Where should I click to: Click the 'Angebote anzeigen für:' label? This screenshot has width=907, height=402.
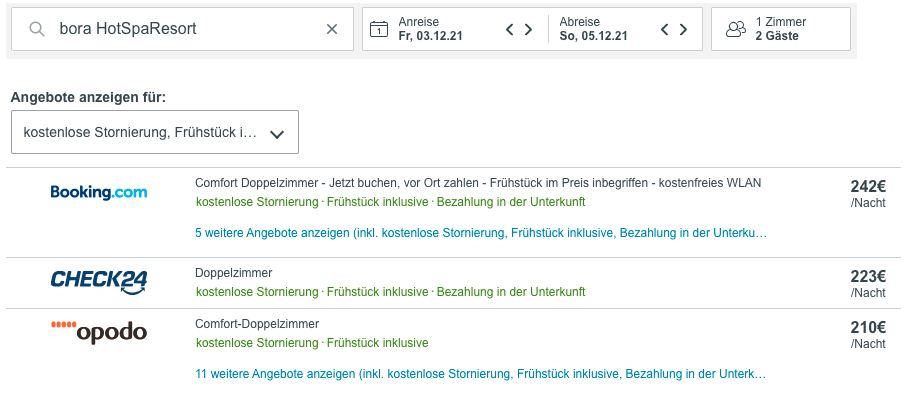(89, 97)
